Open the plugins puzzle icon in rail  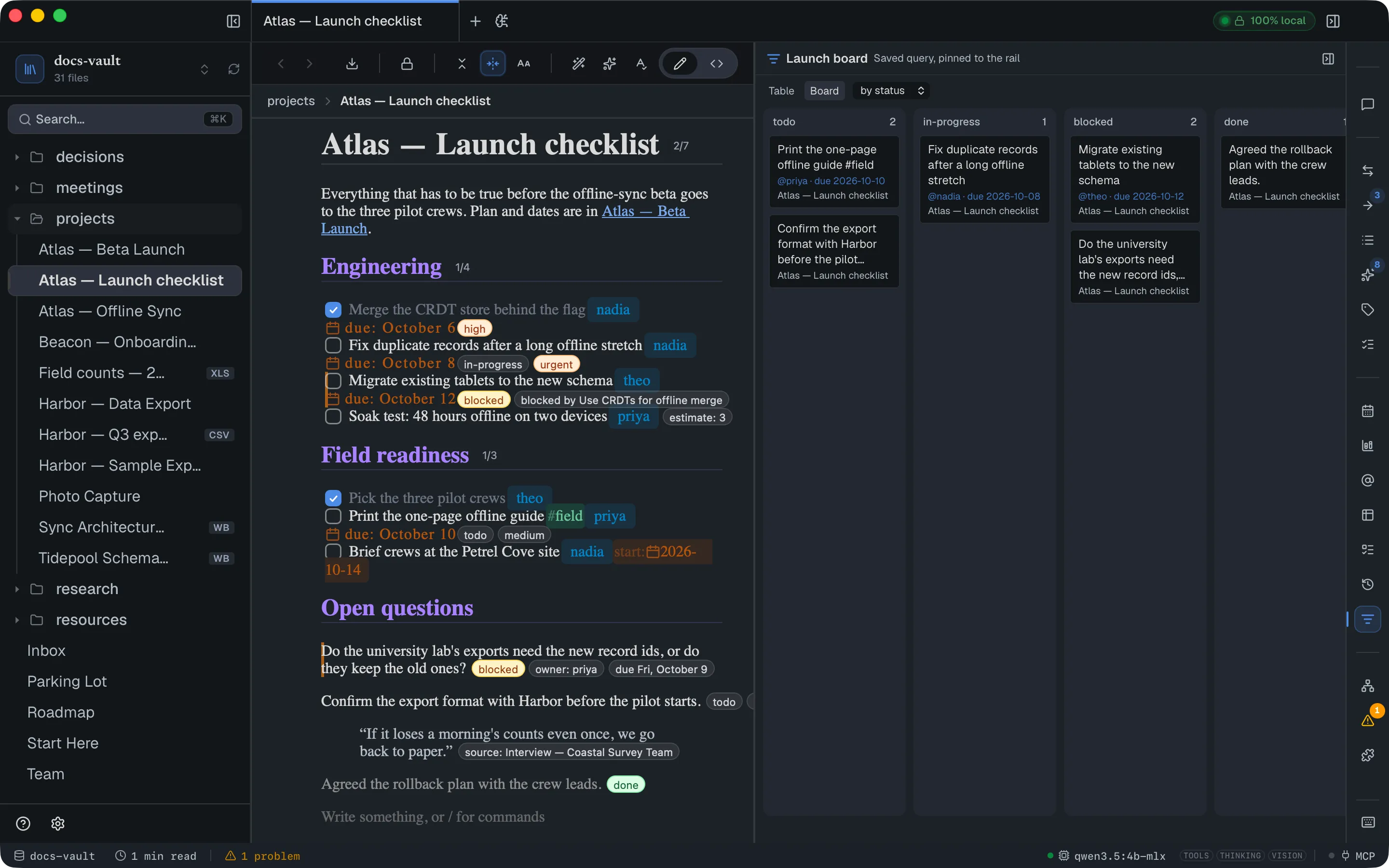(1367, 755)
